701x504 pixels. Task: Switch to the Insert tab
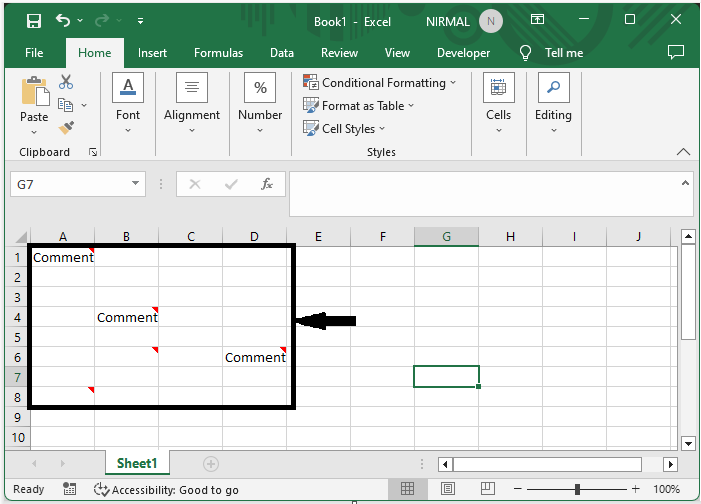pos(152,53)
